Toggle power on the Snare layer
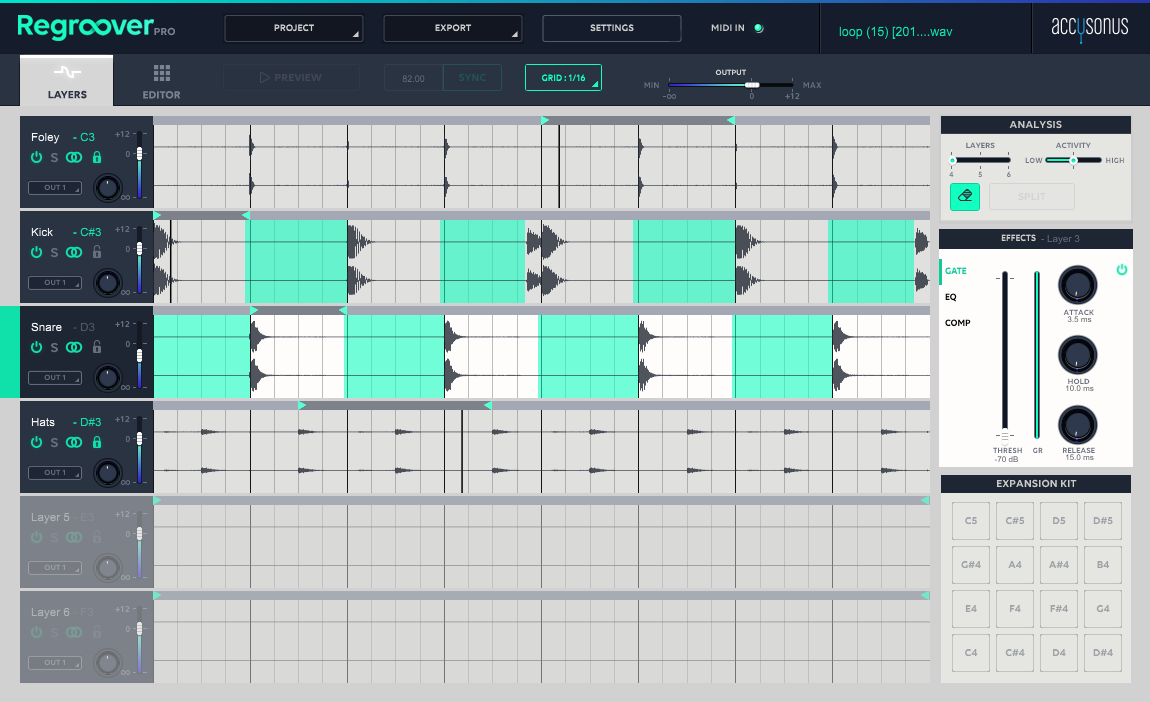Viewport: 1150px width, 702px height. pos(36,347)
